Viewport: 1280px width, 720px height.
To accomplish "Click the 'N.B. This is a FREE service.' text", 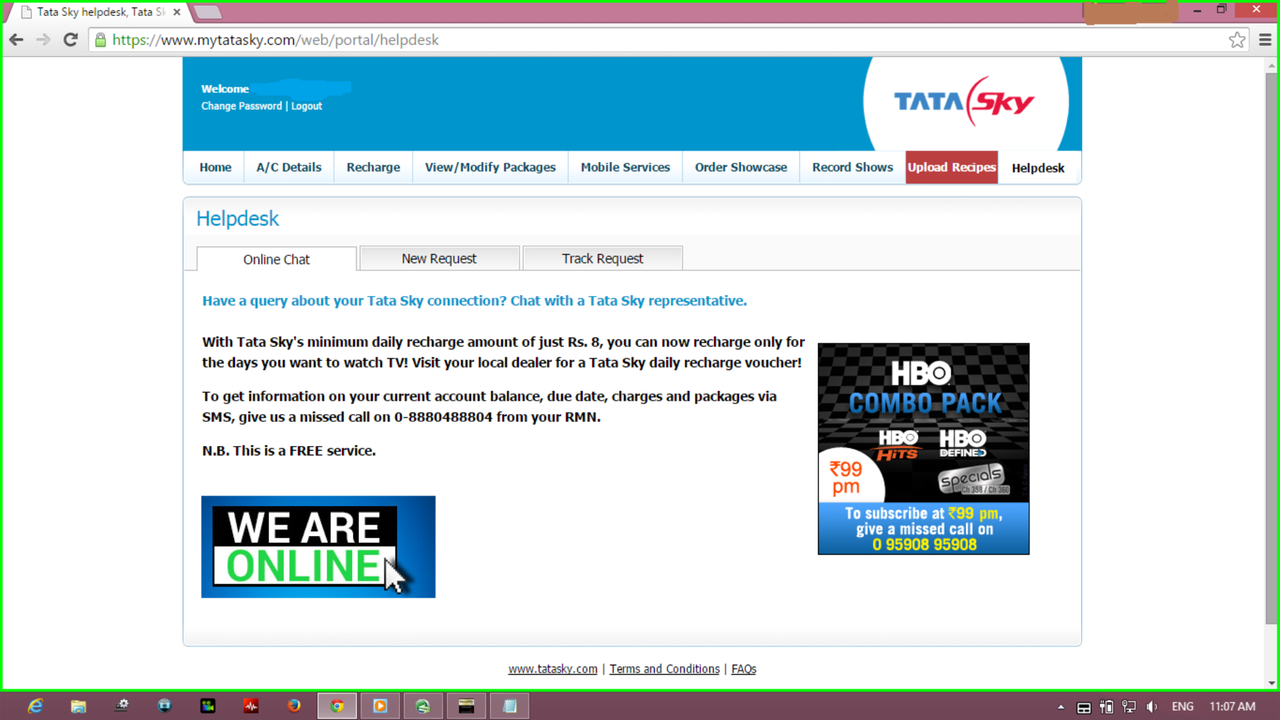I will pos(289,451).
